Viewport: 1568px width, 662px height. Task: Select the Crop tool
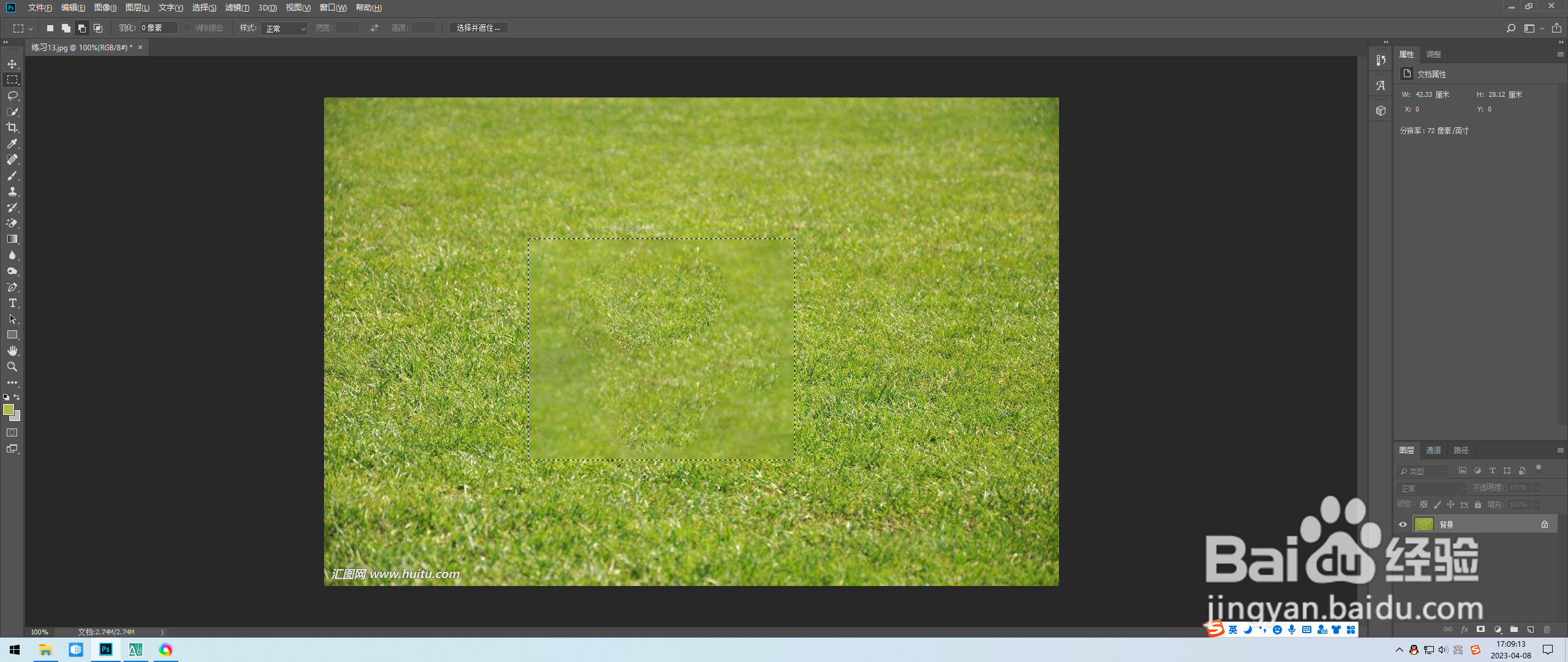point(12,127)
